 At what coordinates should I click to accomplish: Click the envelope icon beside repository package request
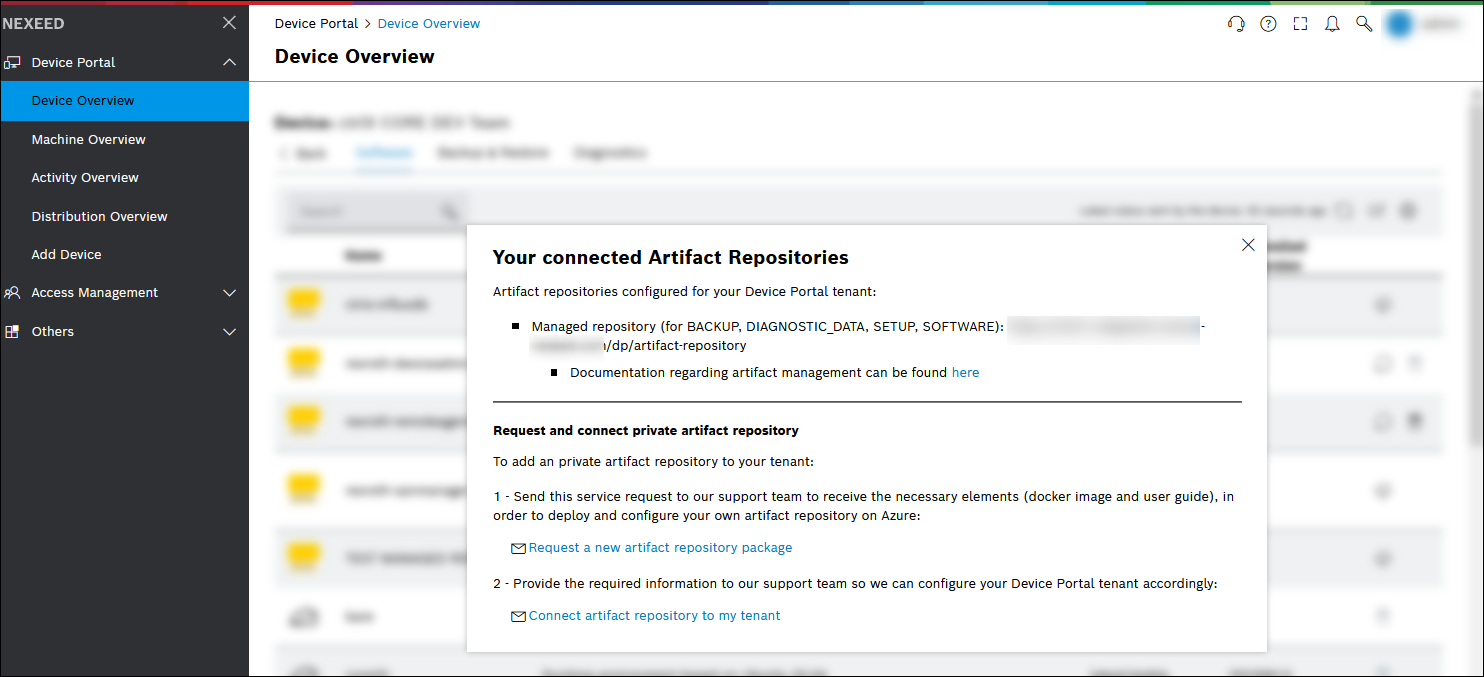518,548
